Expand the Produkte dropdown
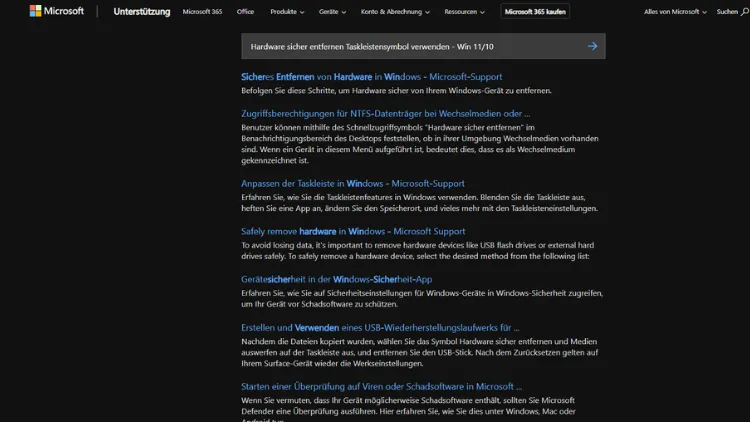The height and width of the screenshot is (422, 750). coord(287,11)
